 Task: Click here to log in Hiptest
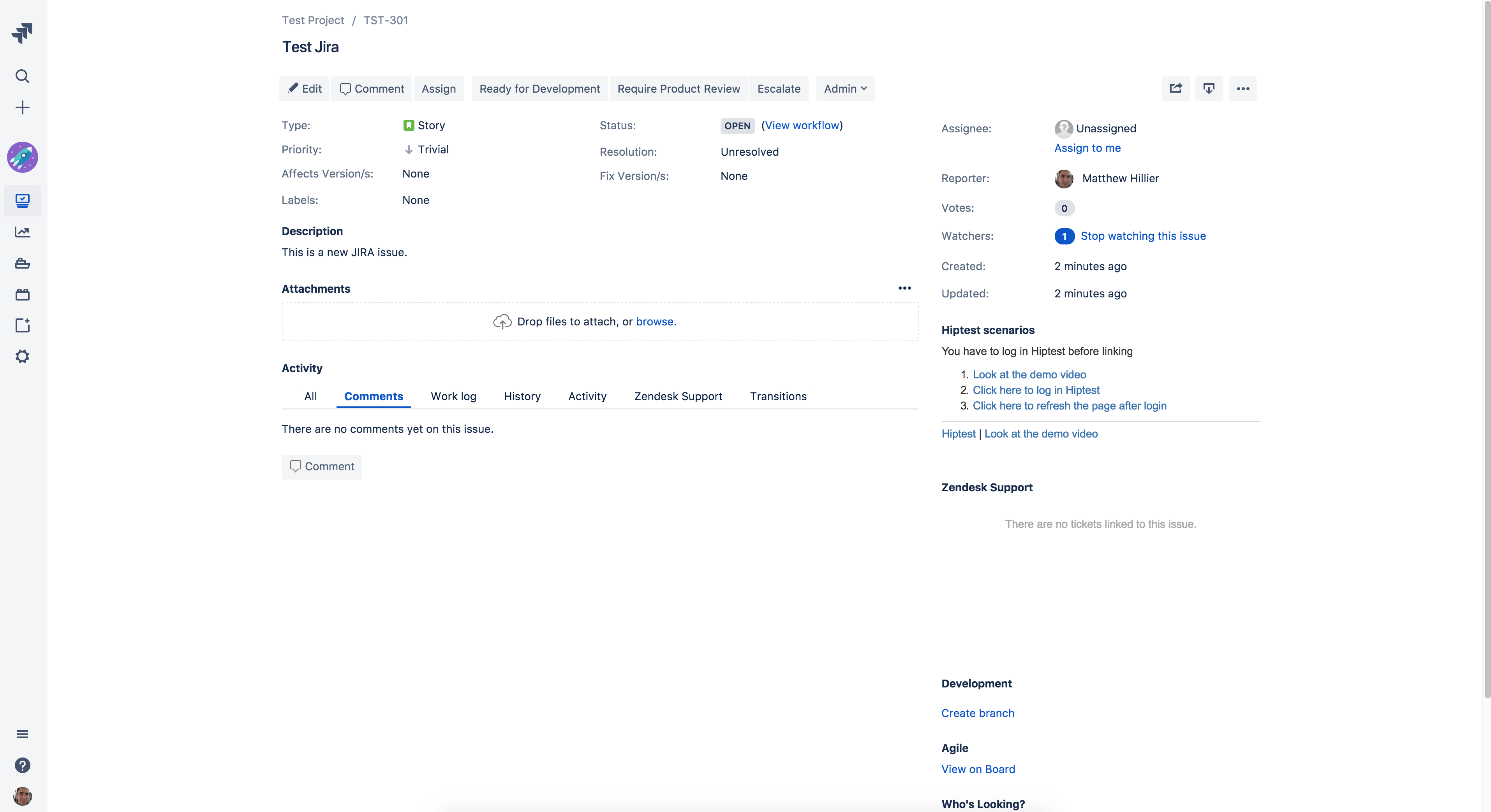click(x=1035, y=390)
